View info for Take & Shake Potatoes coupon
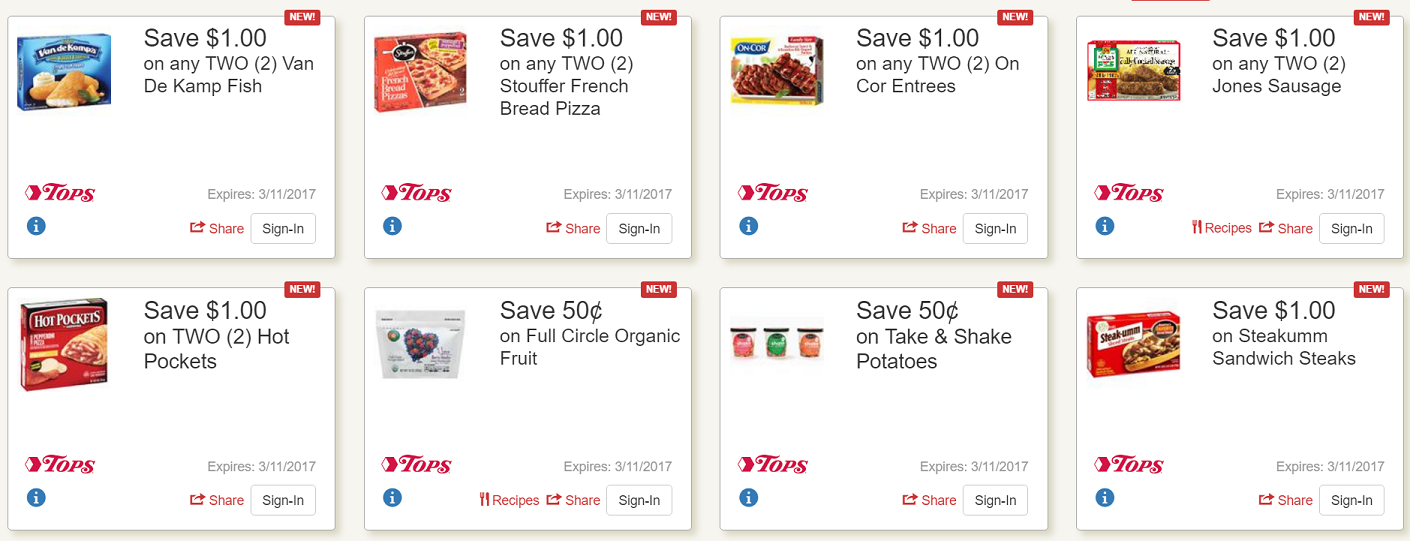The width and height of the screenshot is (1410, 541). (748, 498)
